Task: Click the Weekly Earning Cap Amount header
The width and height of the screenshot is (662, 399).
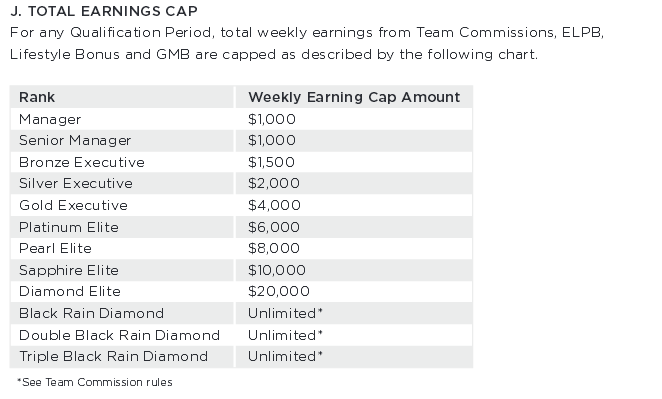Action: point(354,97)
